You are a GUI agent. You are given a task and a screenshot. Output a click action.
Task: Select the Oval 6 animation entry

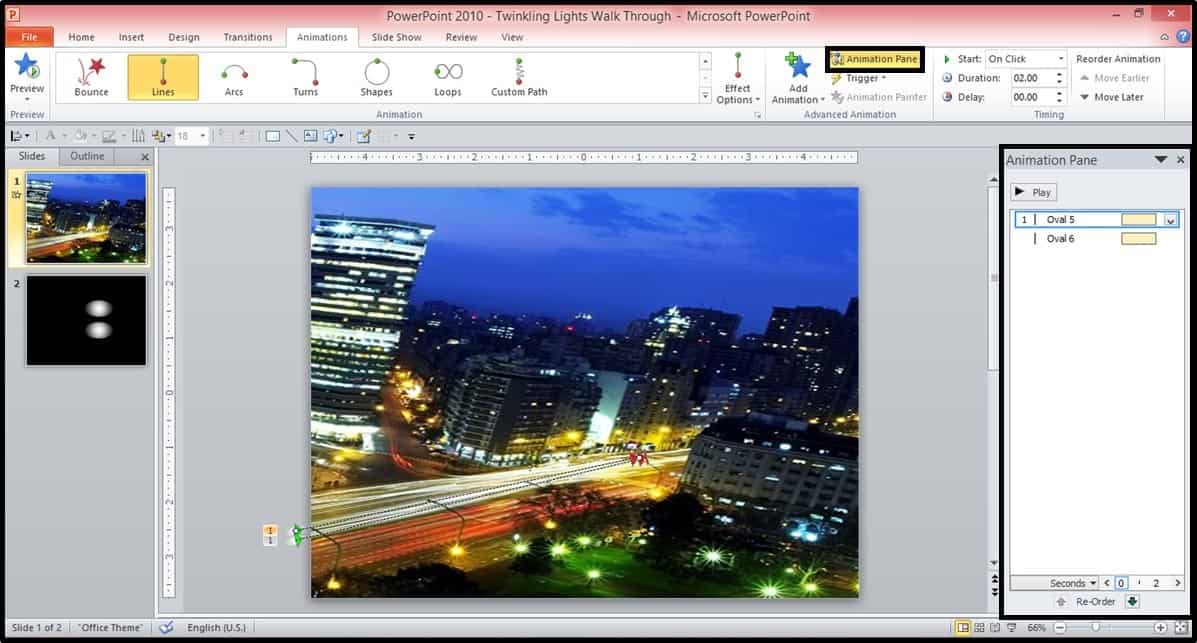(1095, 238)
